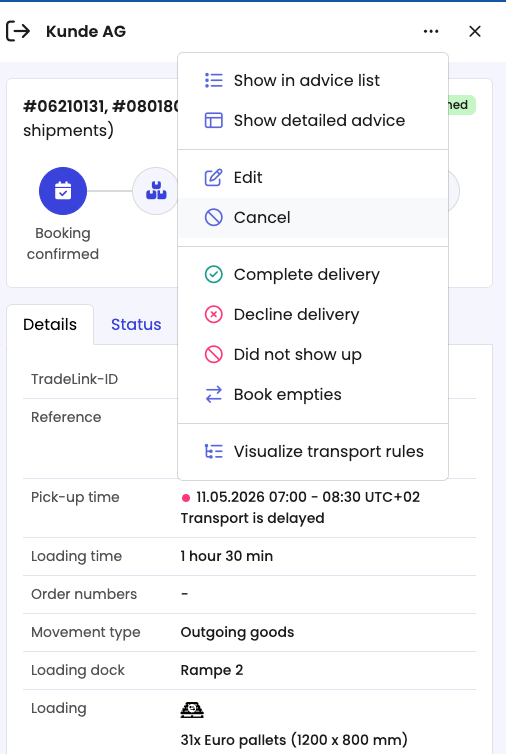Image resolution: width=506 pixels, height=754 pixels.
Task: Click the outgoing arrow icon beside Kunde AG
Action: pos(18,31)
